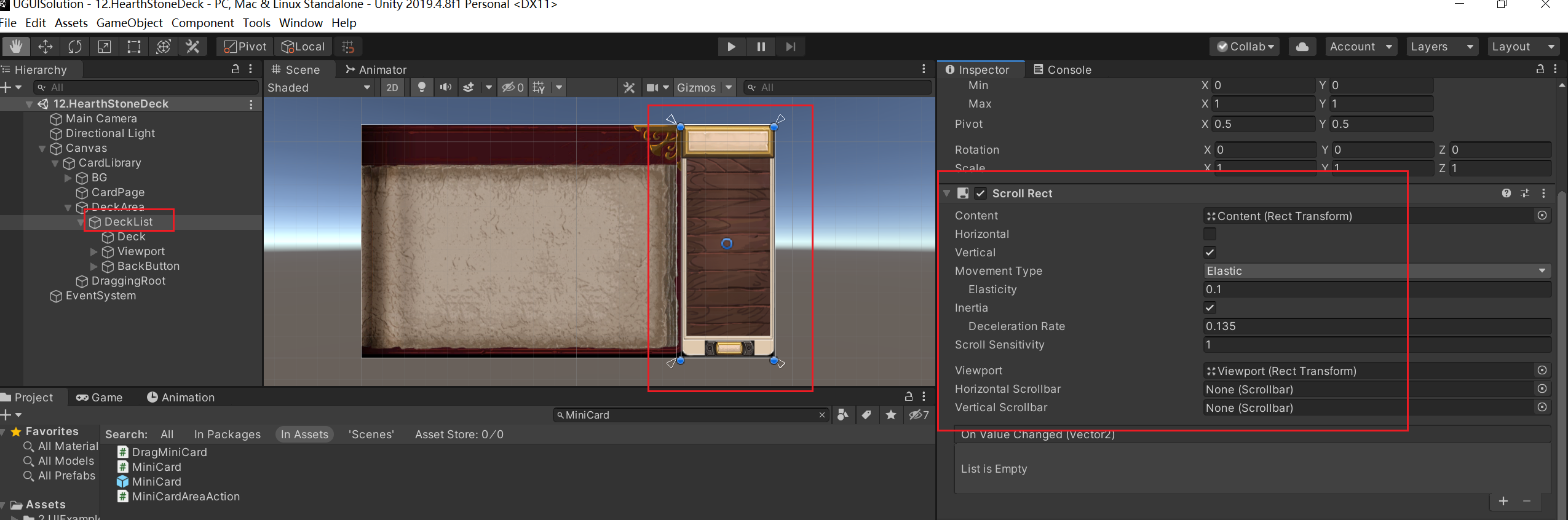Select the Rect Transform tool
The height and width of the screenshot is (520, 1568).
point(134,47)
